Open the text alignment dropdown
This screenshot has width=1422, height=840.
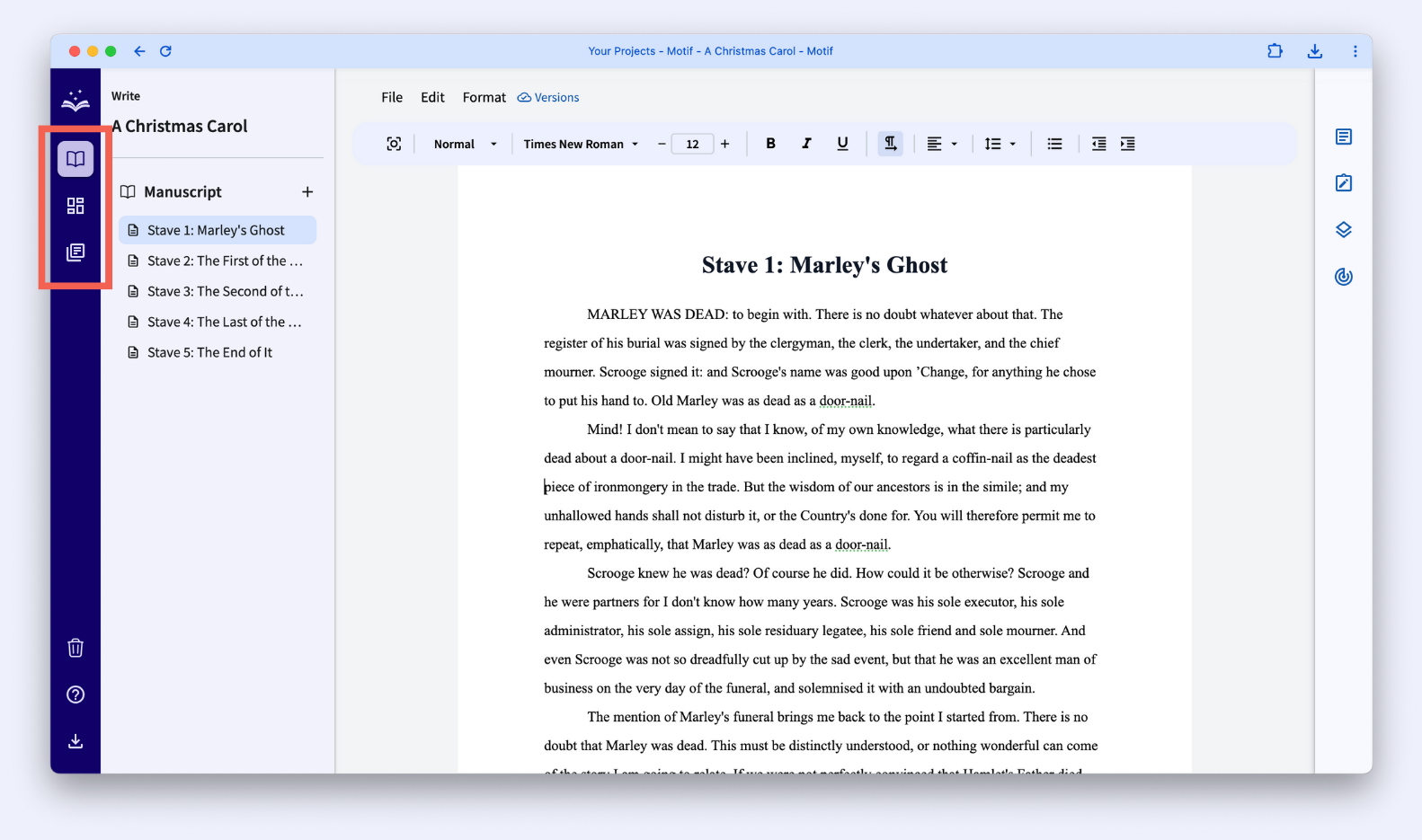[x=942, y=144]
